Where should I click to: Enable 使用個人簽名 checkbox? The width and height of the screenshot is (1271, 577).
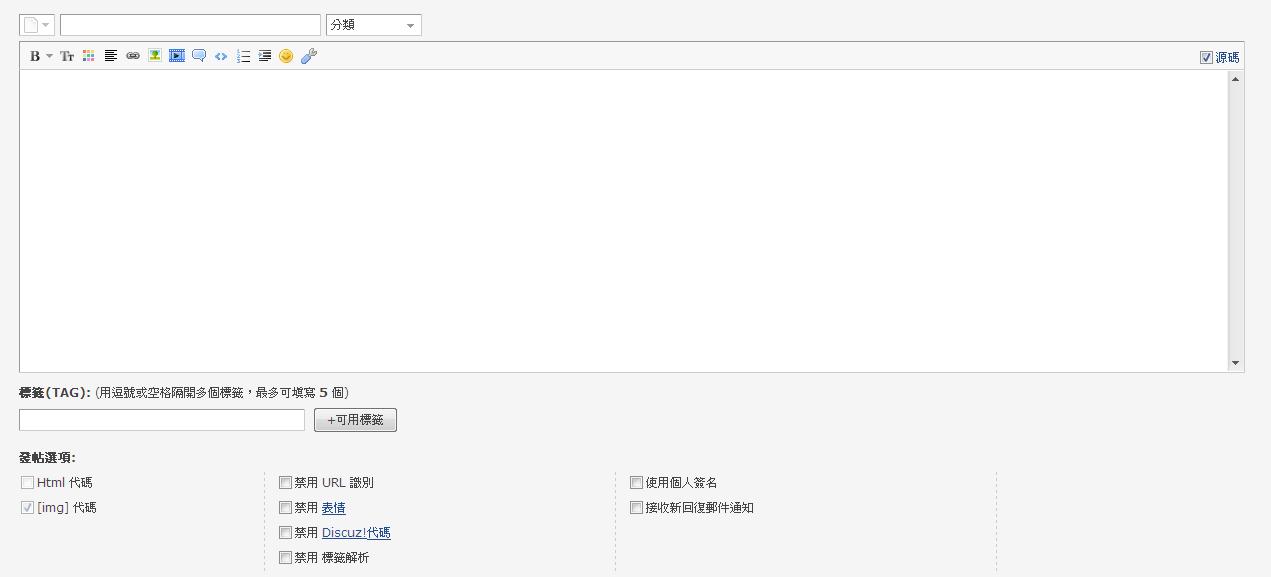pyautogui.click(x=636, y=482)
